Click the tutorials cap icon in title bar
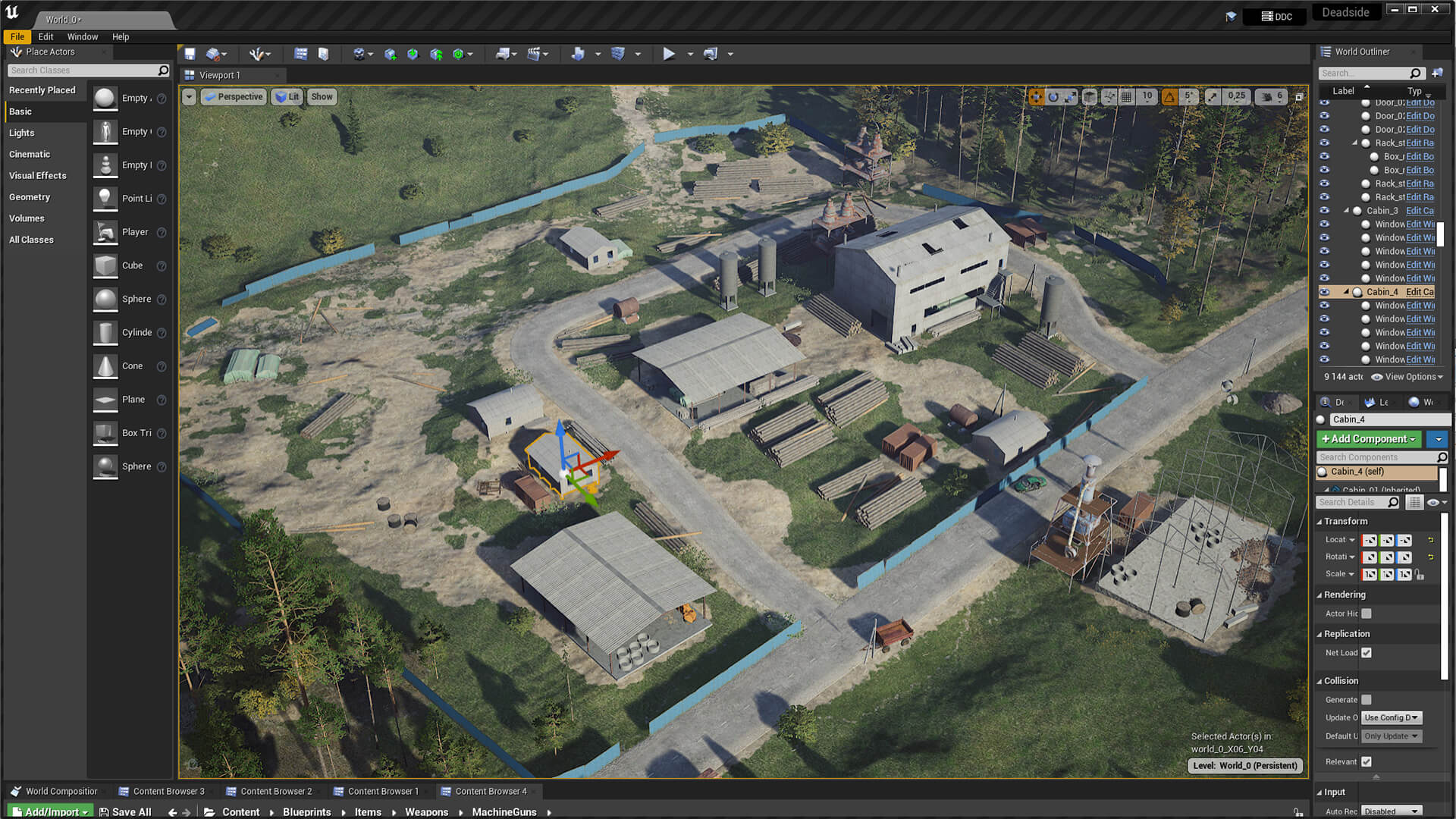Image resolution: width=1456 pixels, height=819 pixels. coord(1230,16)
